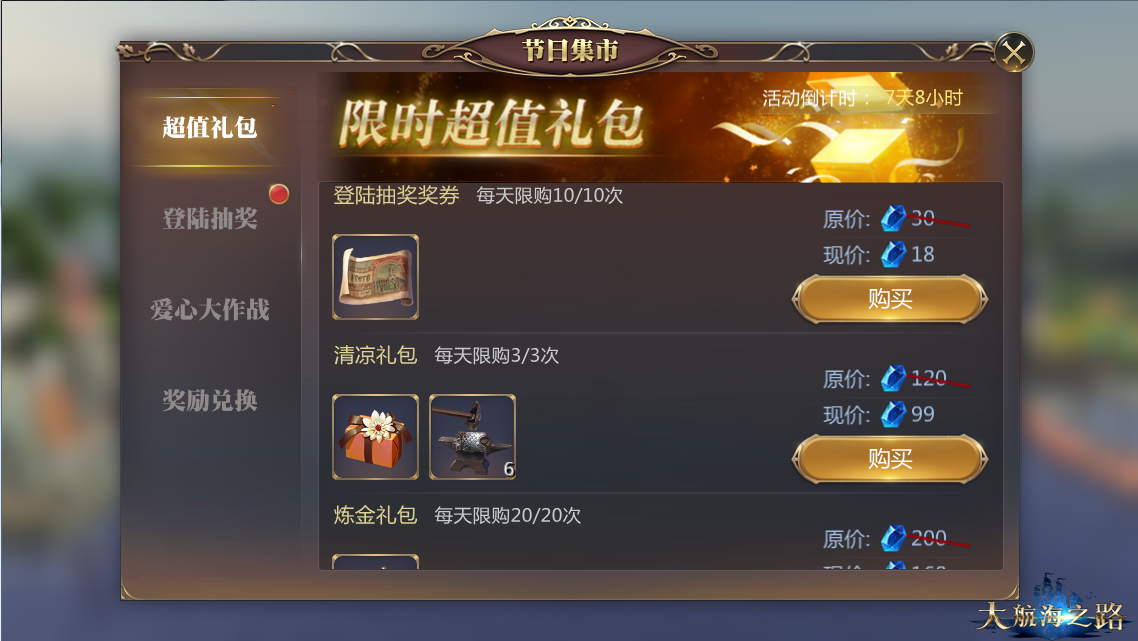Buy the 登陆抽奖奖券 with 购买 button
The image size is (1138, 641).
pyautogui.click(x=890, y=298)
